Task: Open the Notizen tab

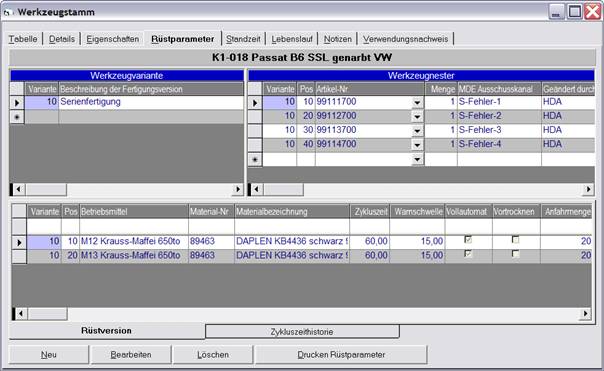Action: [x=337, y=39]
